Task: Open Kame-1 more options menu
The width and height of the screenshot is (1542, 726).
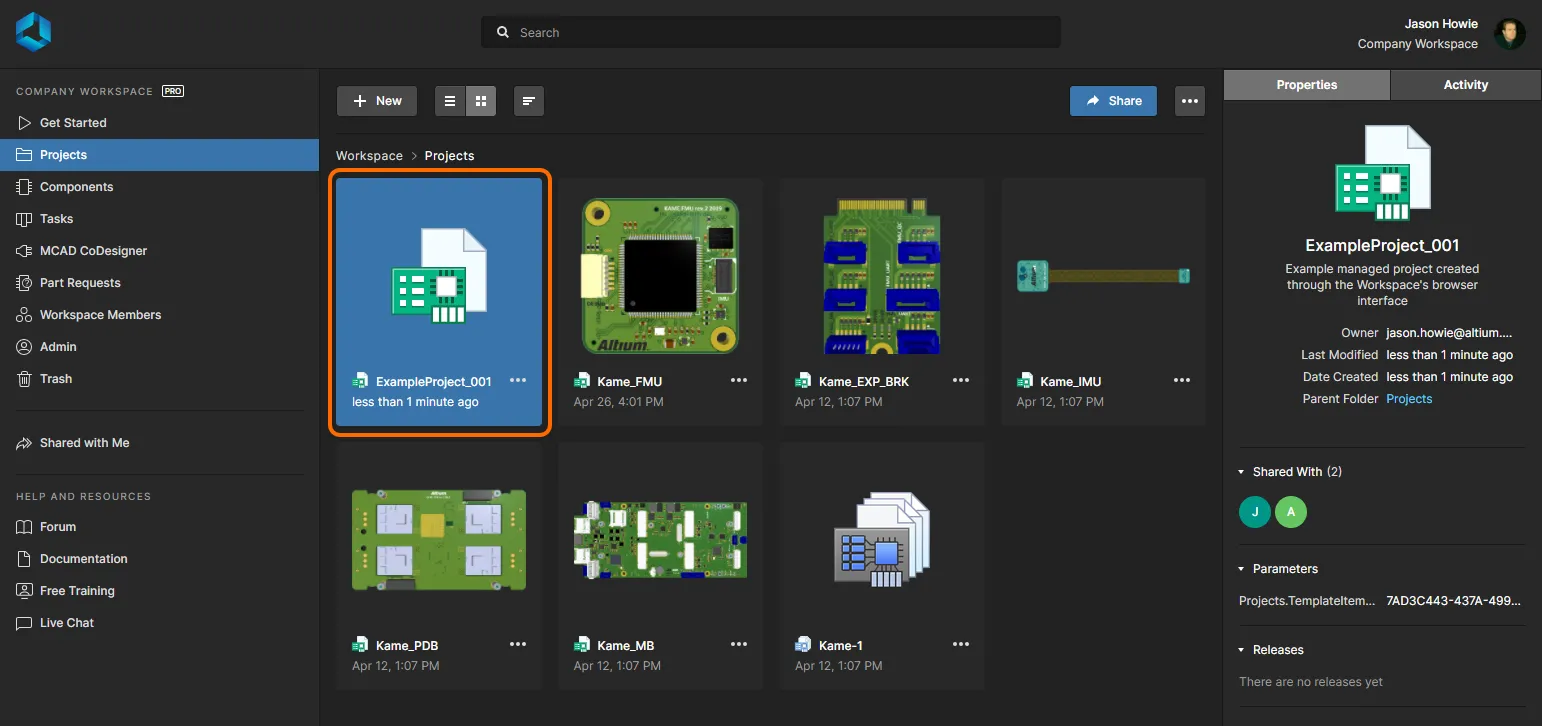Action: click(961, 644)
